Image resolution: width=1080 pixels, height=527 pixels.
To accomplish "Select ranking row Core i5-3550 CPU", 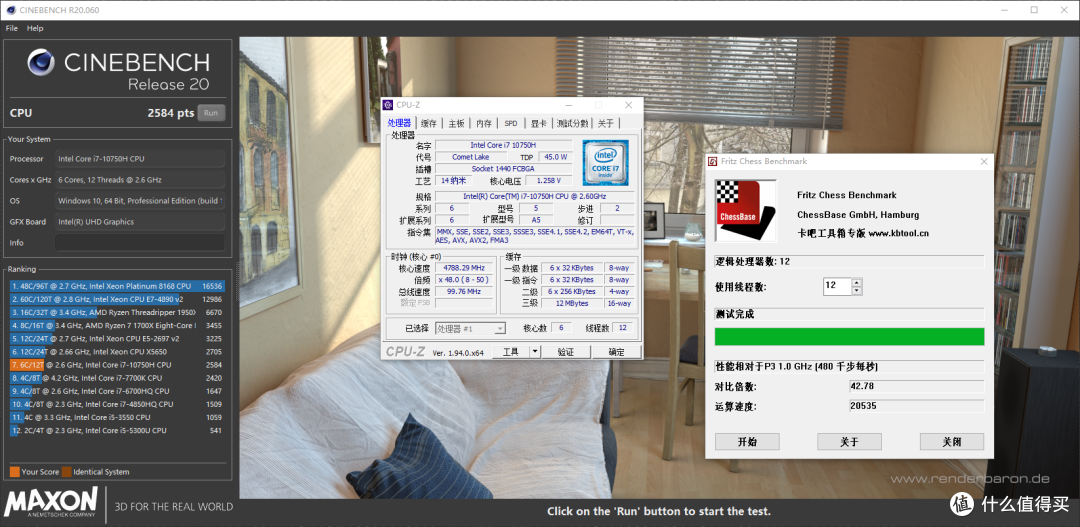I will (116, 417).
